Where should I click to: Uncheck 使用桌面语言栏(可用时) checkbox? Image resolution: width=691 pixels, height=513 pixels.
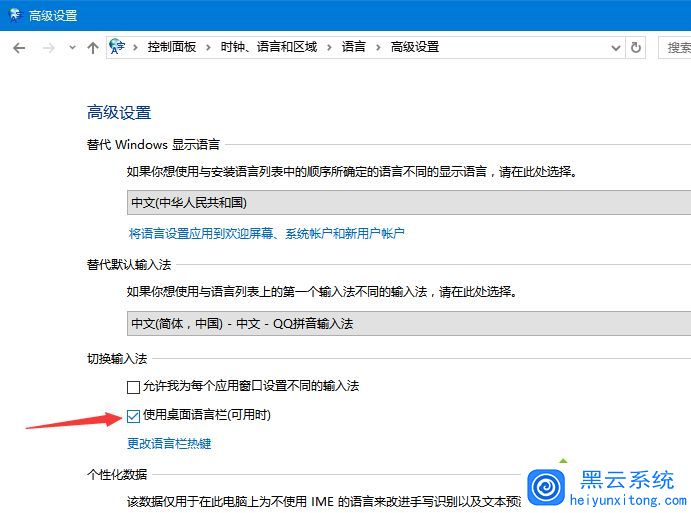click(133, 416)
